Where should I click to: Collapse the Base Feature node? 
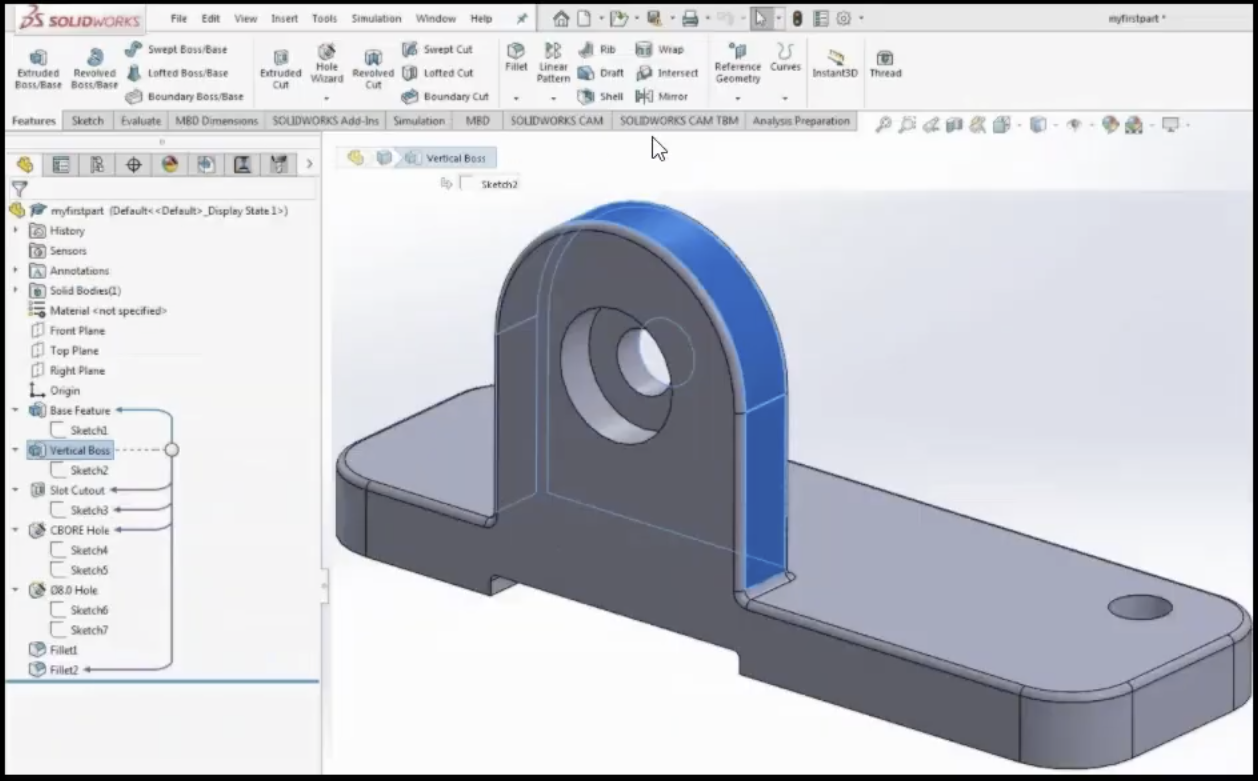tap(15, 410)
